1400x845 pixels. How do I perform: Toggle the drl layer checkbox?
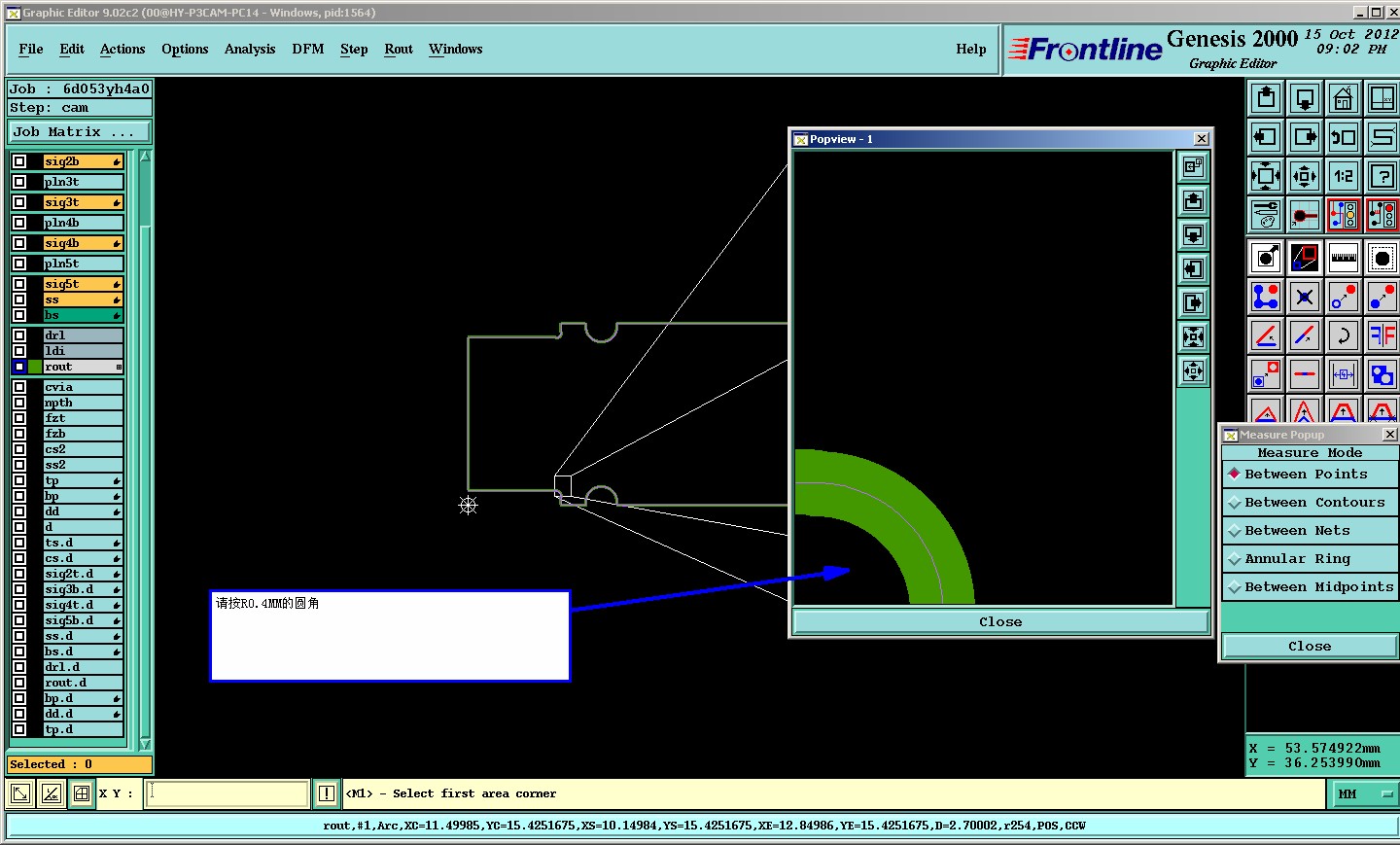click(19, 335)
